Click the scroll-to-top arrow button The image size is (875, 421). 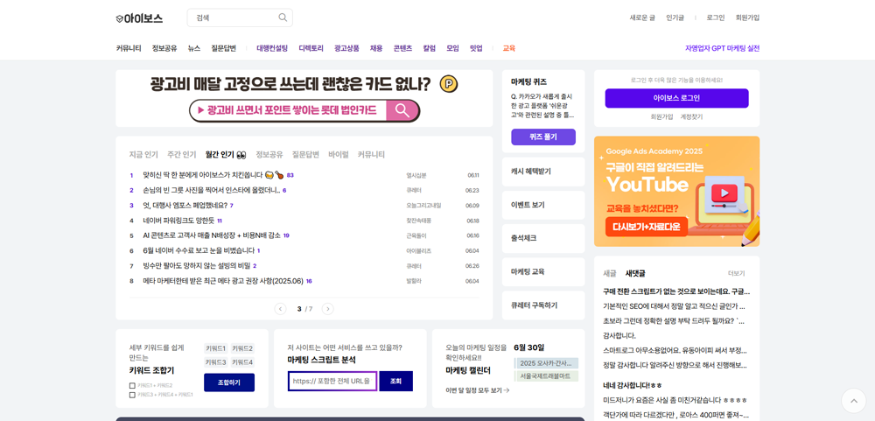853,400
